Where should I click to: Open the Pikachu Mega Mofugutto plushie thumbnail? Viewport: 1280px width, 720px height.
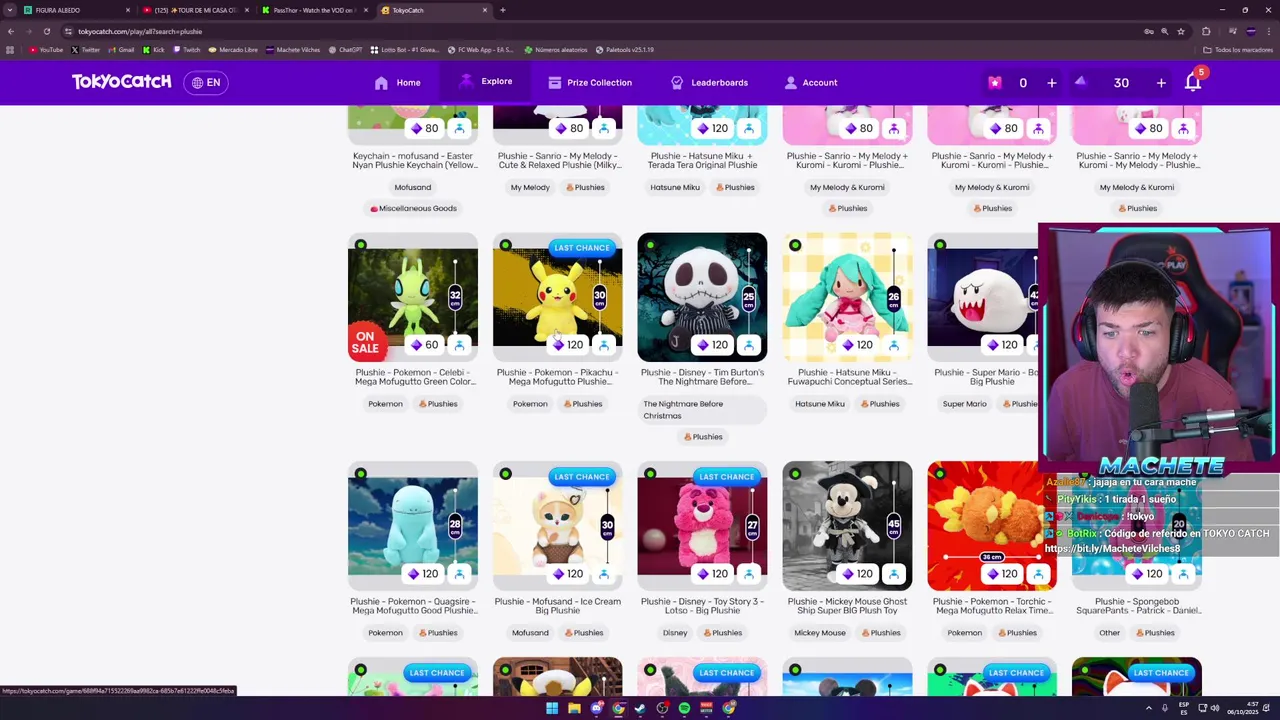tap(557, 297)
